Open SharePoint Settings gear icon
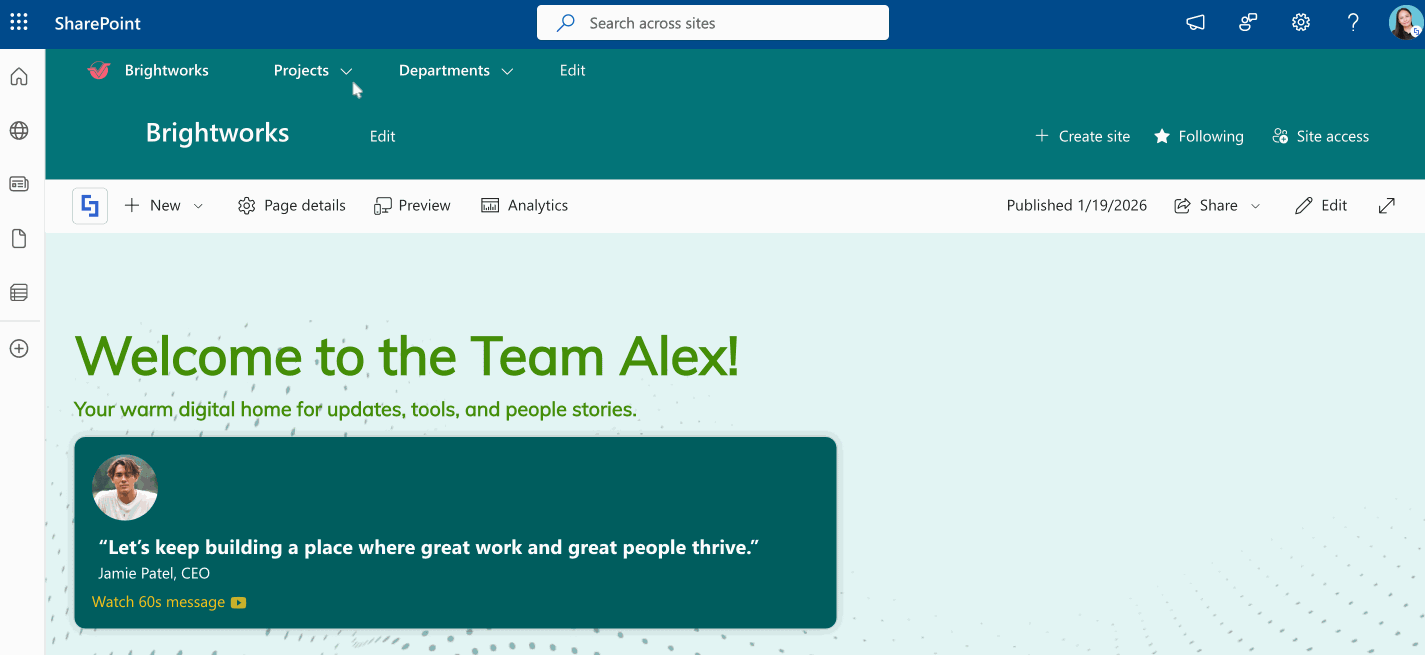Screen dimensions: 1425x655 click(x=1300, y=22)
